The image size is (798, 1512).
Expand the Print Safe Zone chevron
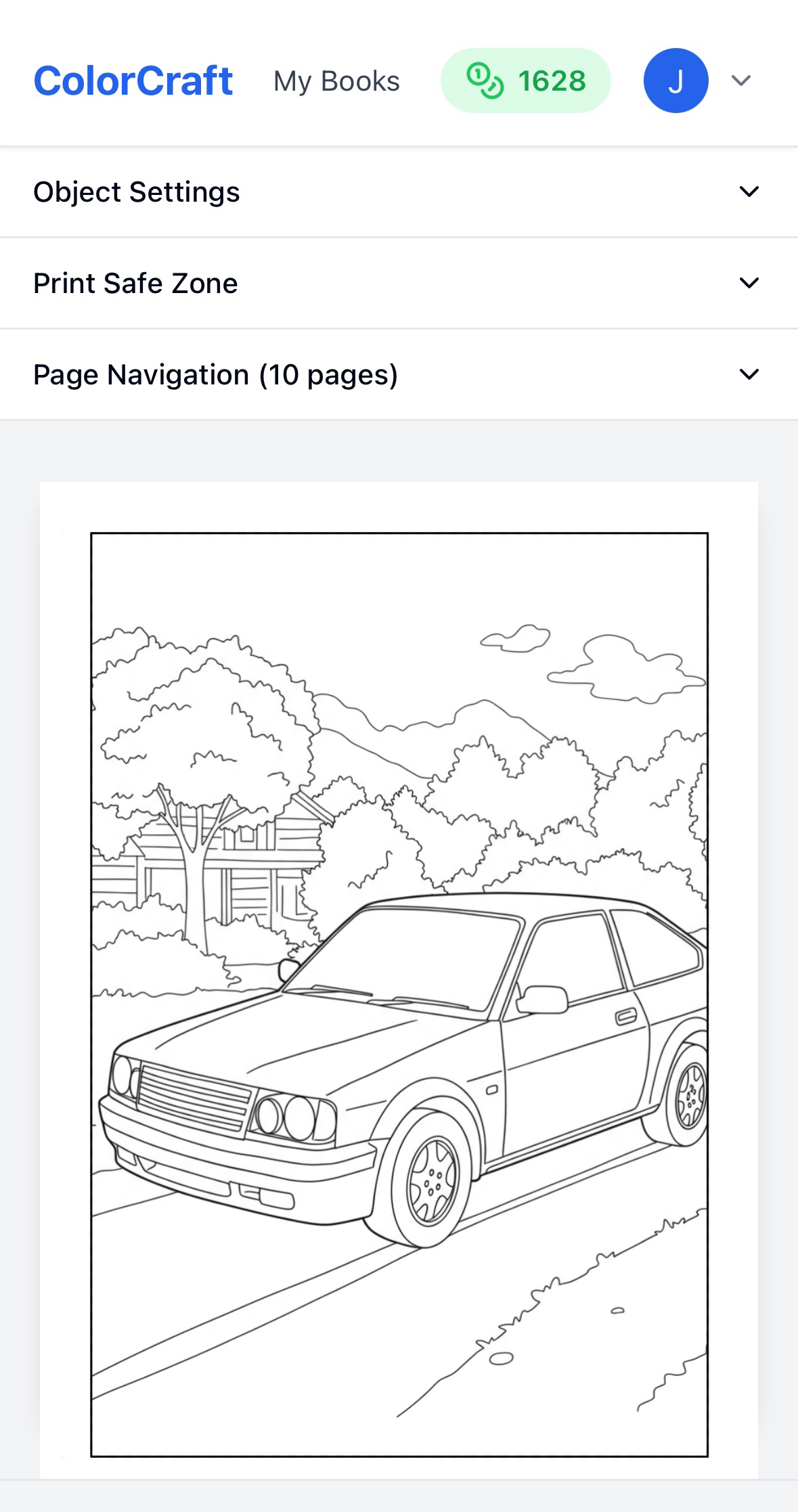tap(749, 283)
